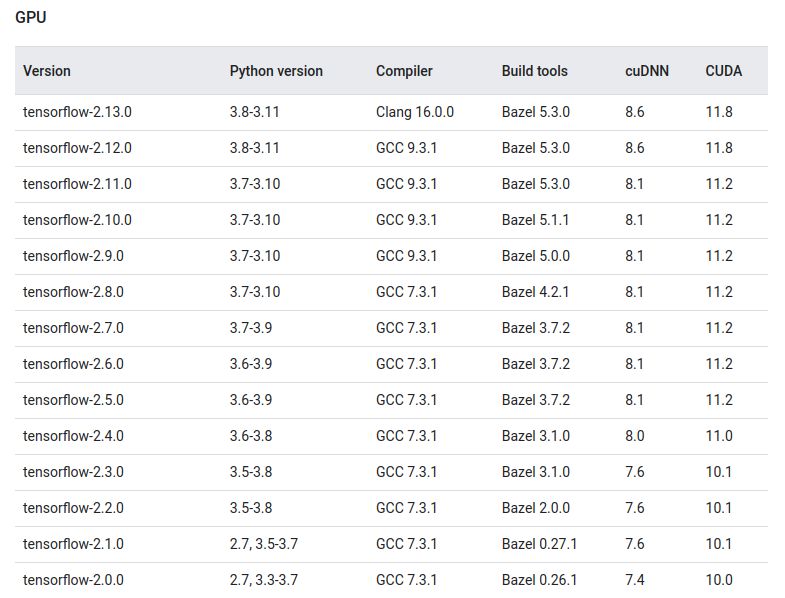Viewport: 785px width, 598px height.
Task: Select the Compiler column header
Action: (404, 71)
